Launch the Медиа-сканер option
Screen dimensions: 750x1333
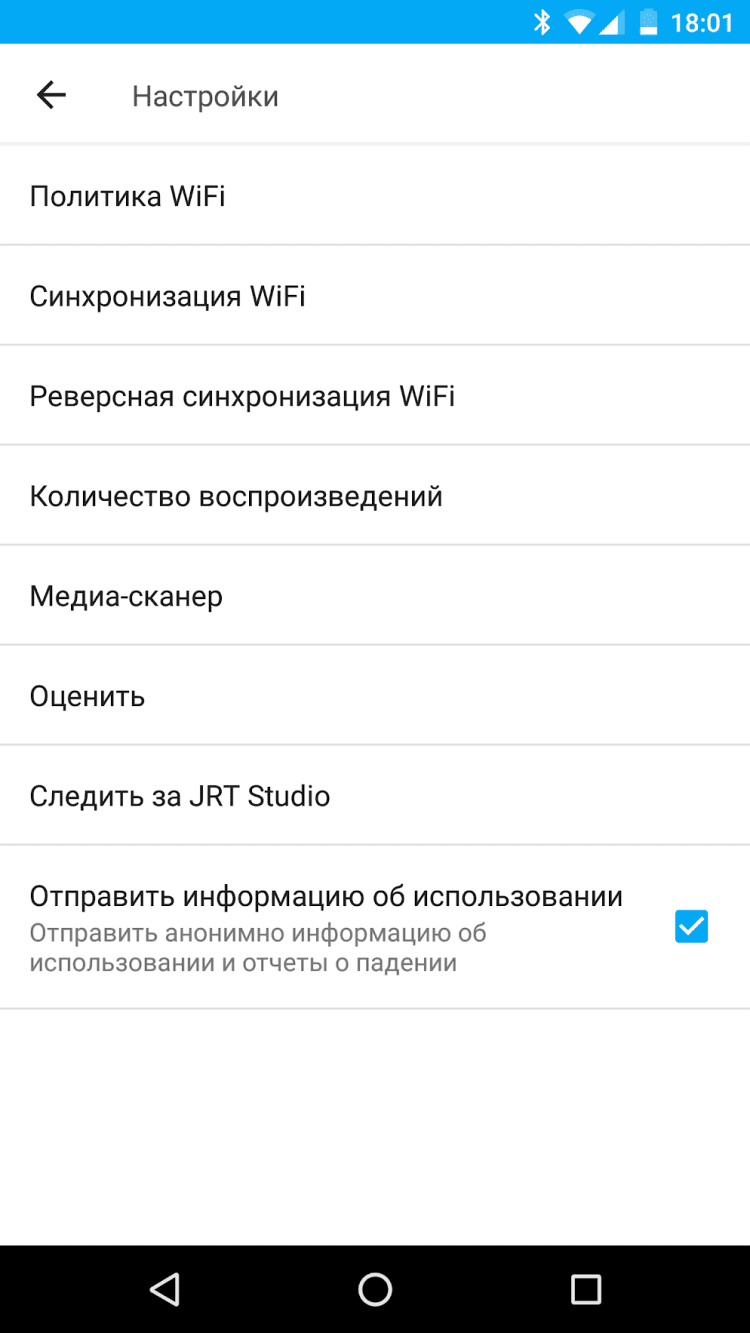[x=126, y=596]
